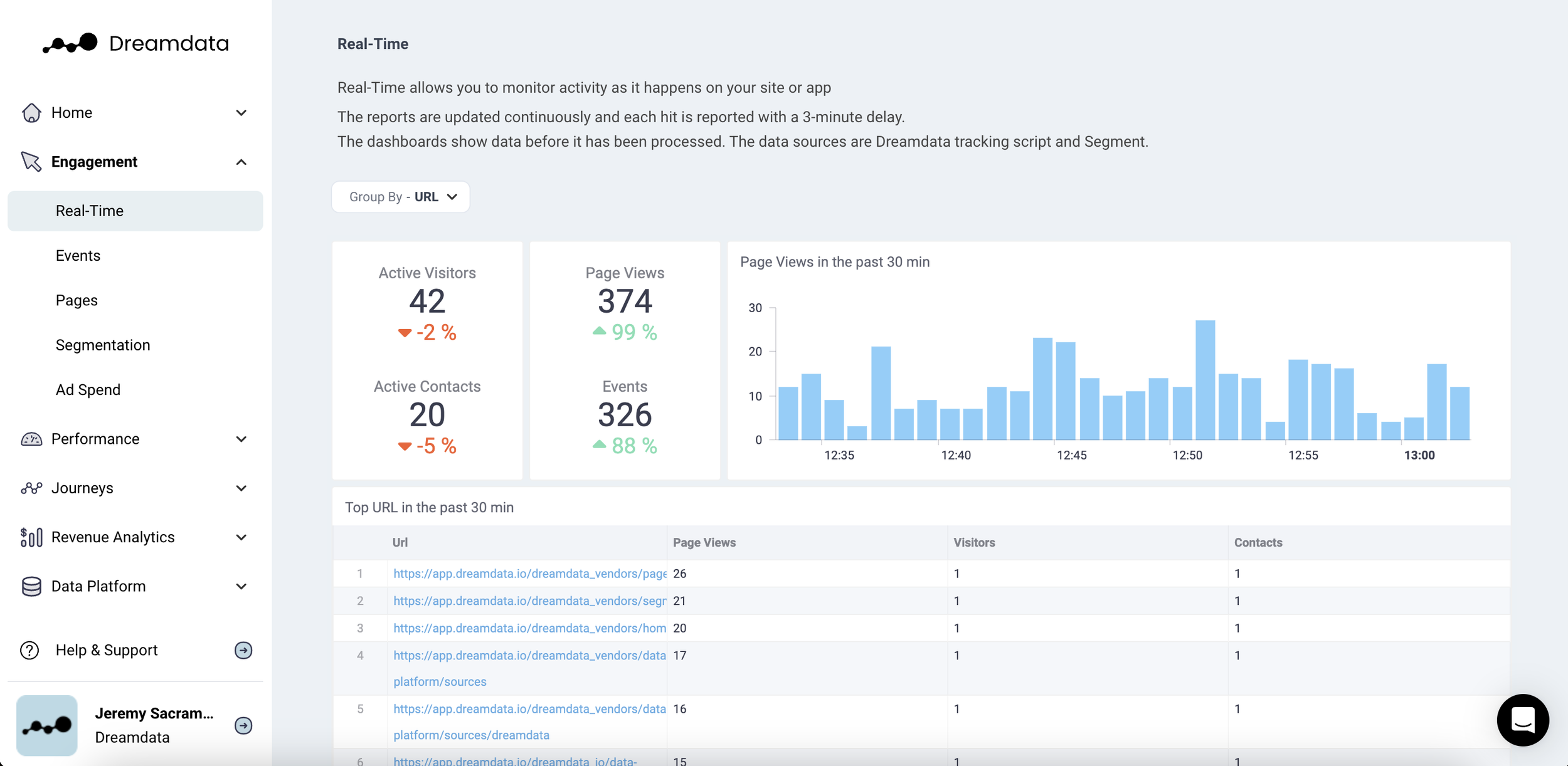Open the Group By URL dropdown
1568x766 pixels.
pyautogui.click(x=401, y=196)
